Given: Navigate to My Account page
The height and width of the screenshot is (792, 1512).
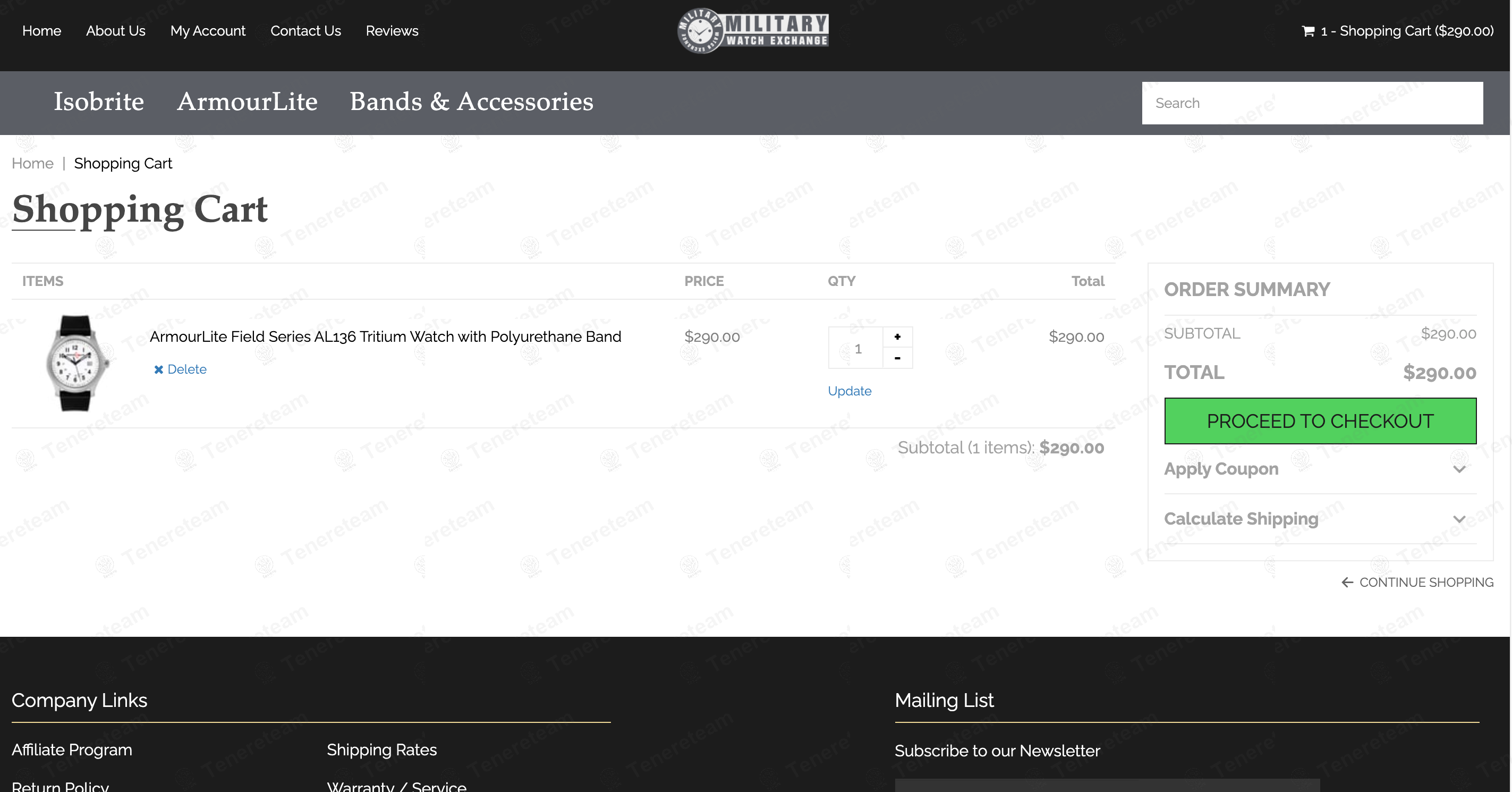Looking at the screenshot, I should pyautogui.click(x=208, y=30).
